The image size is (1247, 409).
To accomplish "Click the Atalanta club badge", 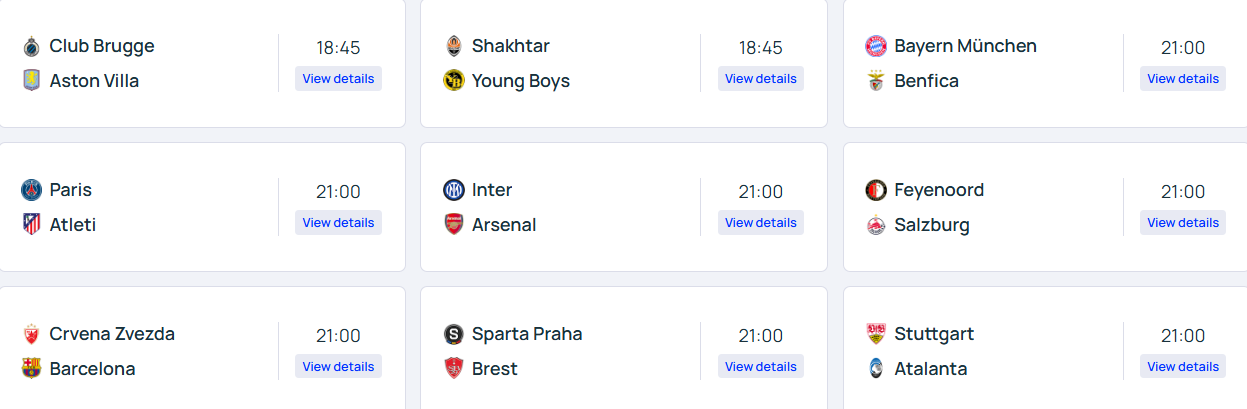I will click(876, 369).
